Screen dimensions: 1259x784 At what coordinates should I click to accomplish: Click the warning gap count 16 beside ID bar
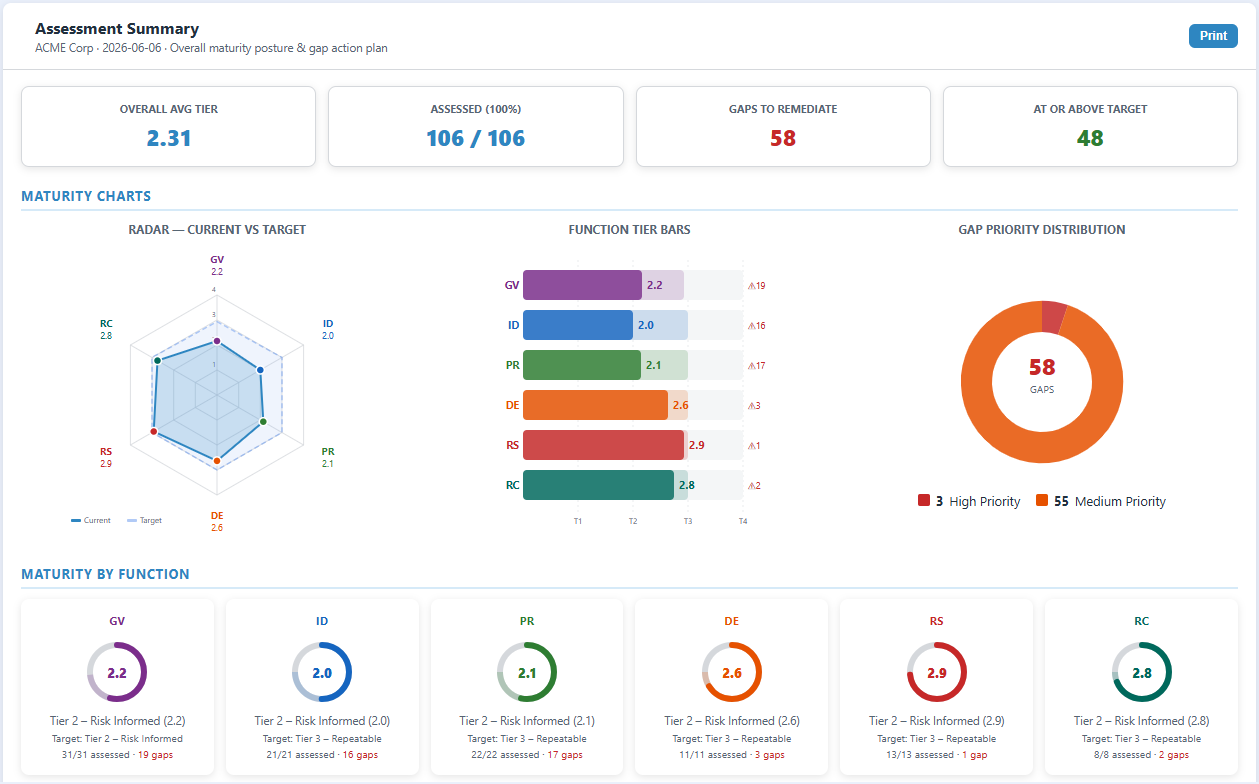pyautogui.click(x=757, y=326)
